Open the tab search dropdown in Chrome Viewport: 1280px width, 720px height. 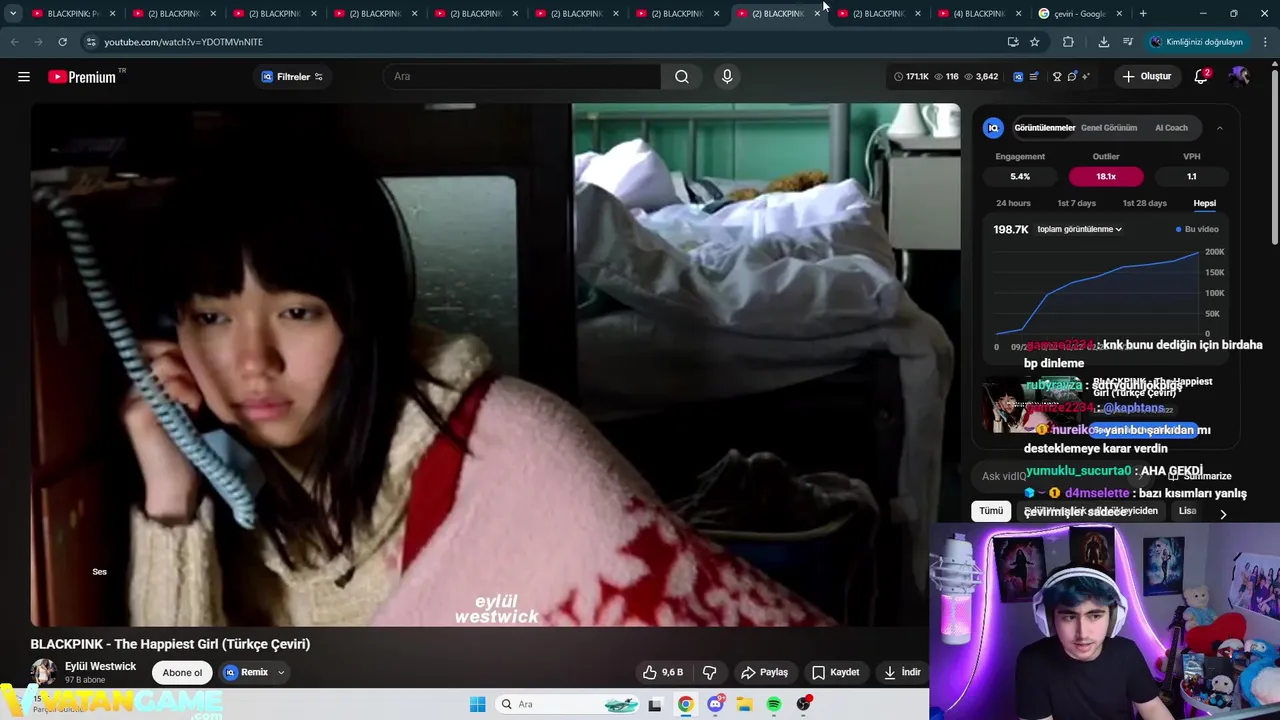pos(13,13)
